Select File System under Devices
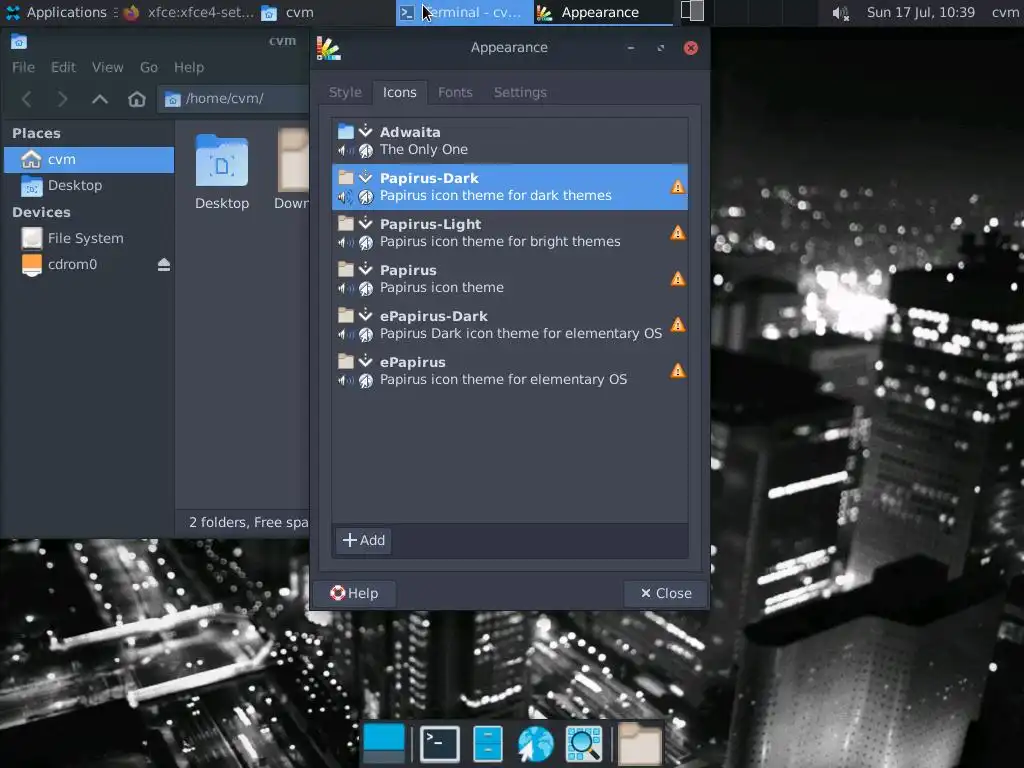The image size is (1024, 768). click(89, 238)
